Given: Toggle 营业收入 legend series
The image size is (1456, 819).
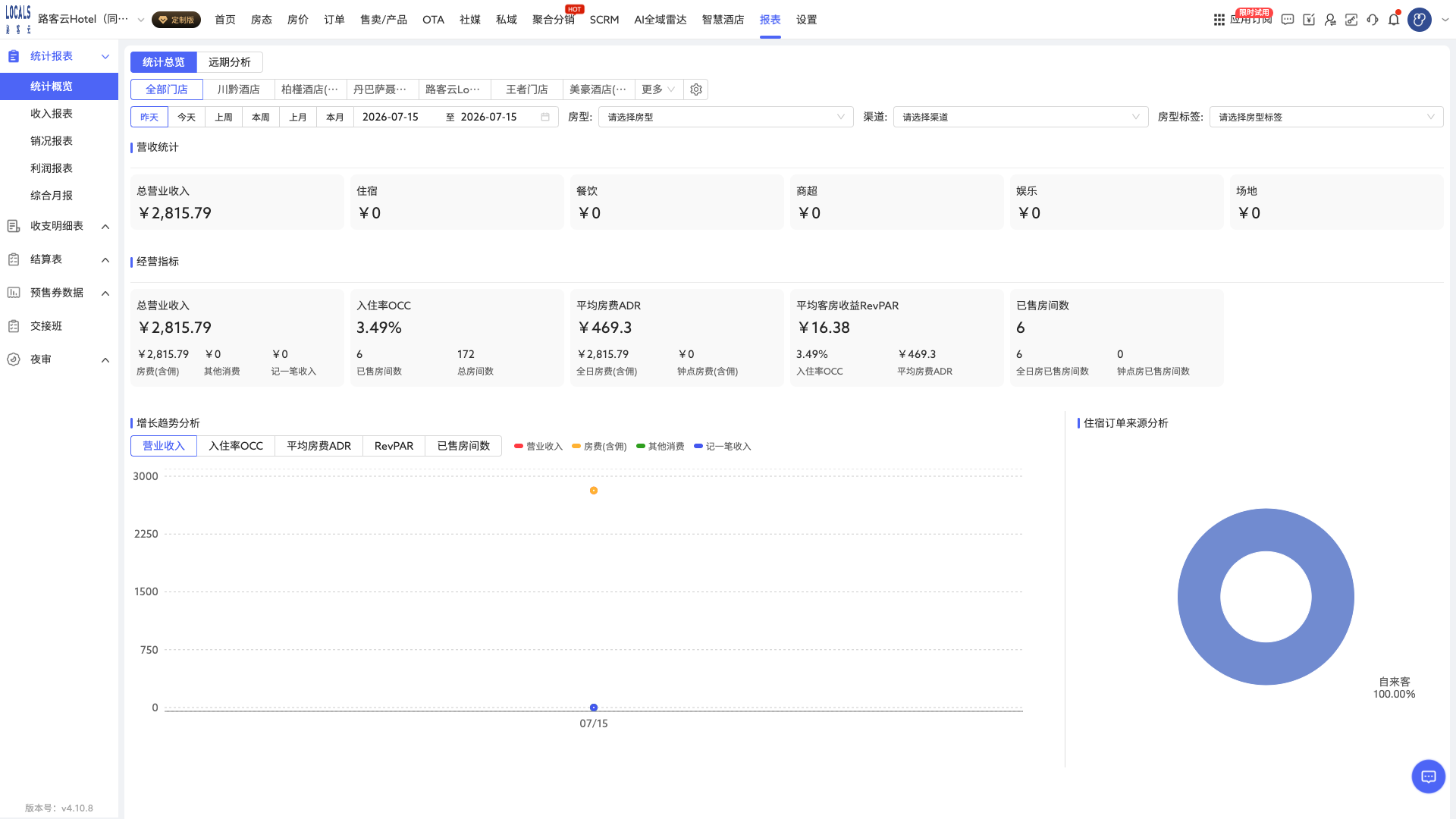Looking at the screenshot, I should click(538, 447).
